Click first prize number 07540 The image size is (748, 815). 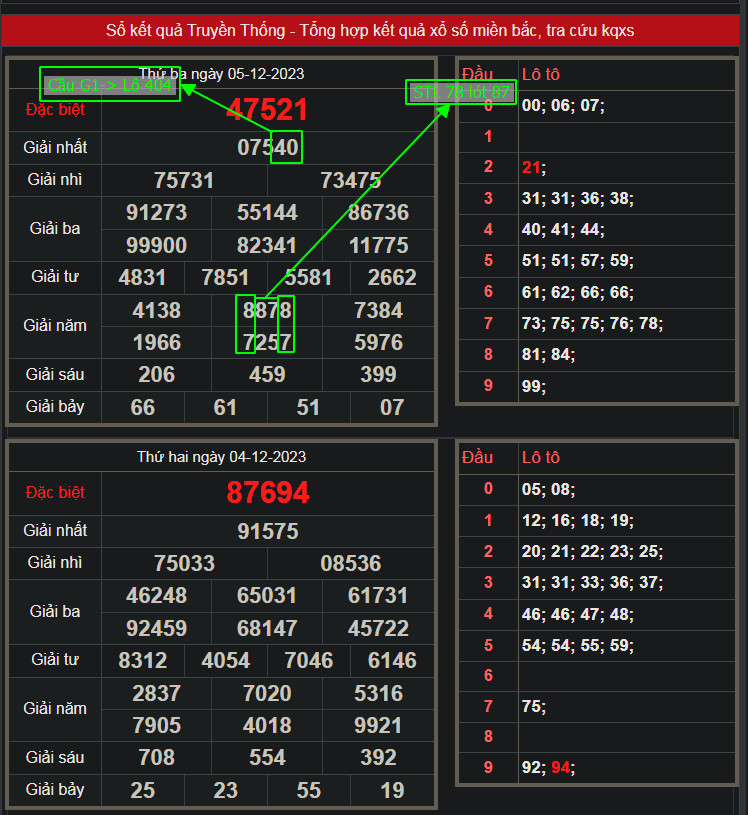[x=268, y=148]
